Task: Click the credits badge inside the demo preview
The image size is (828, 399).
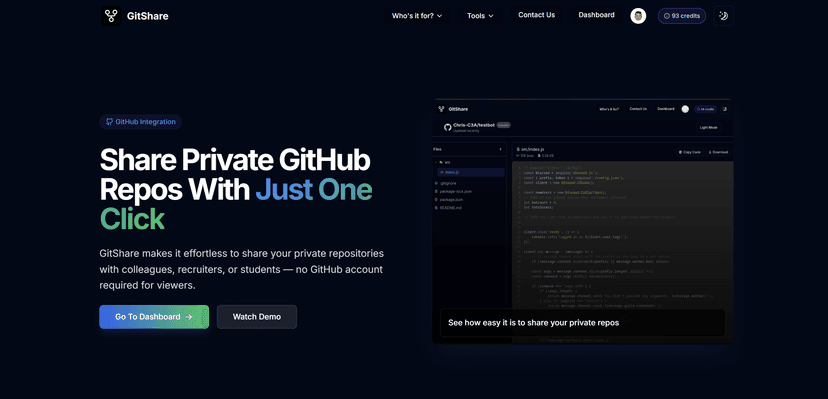Action: pos(705,109)
